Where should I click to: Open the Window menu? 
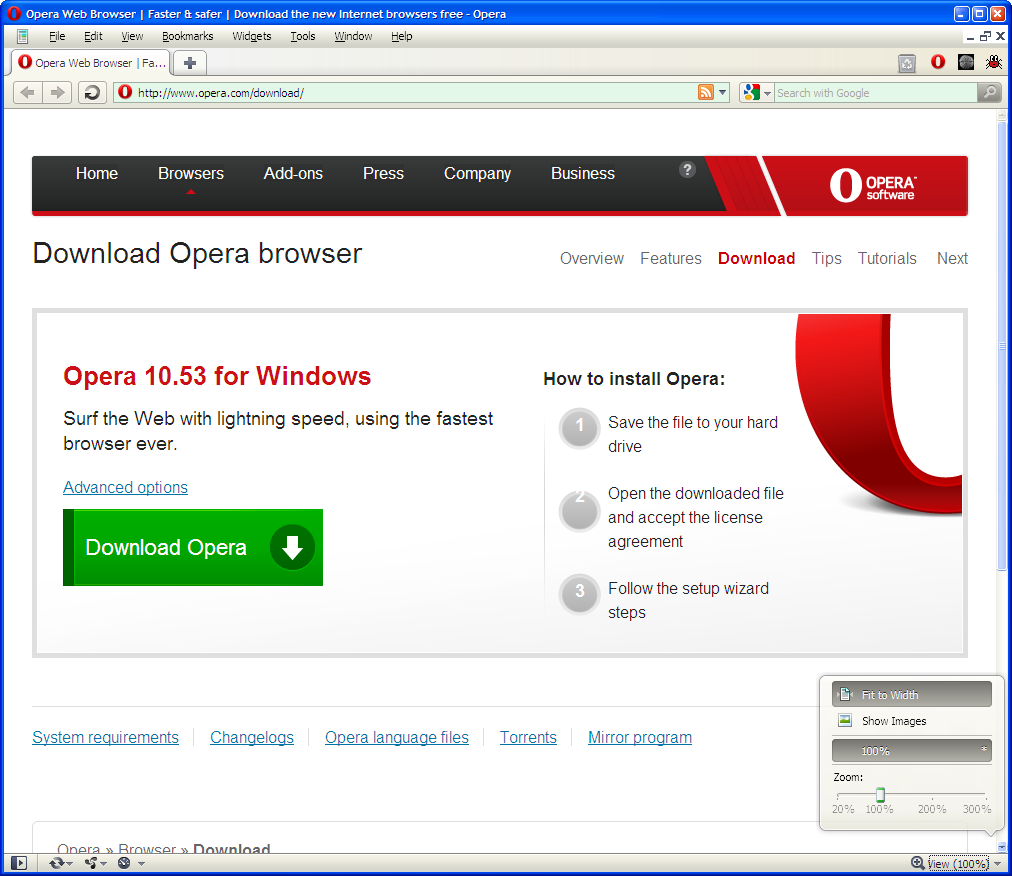[353, 36]
